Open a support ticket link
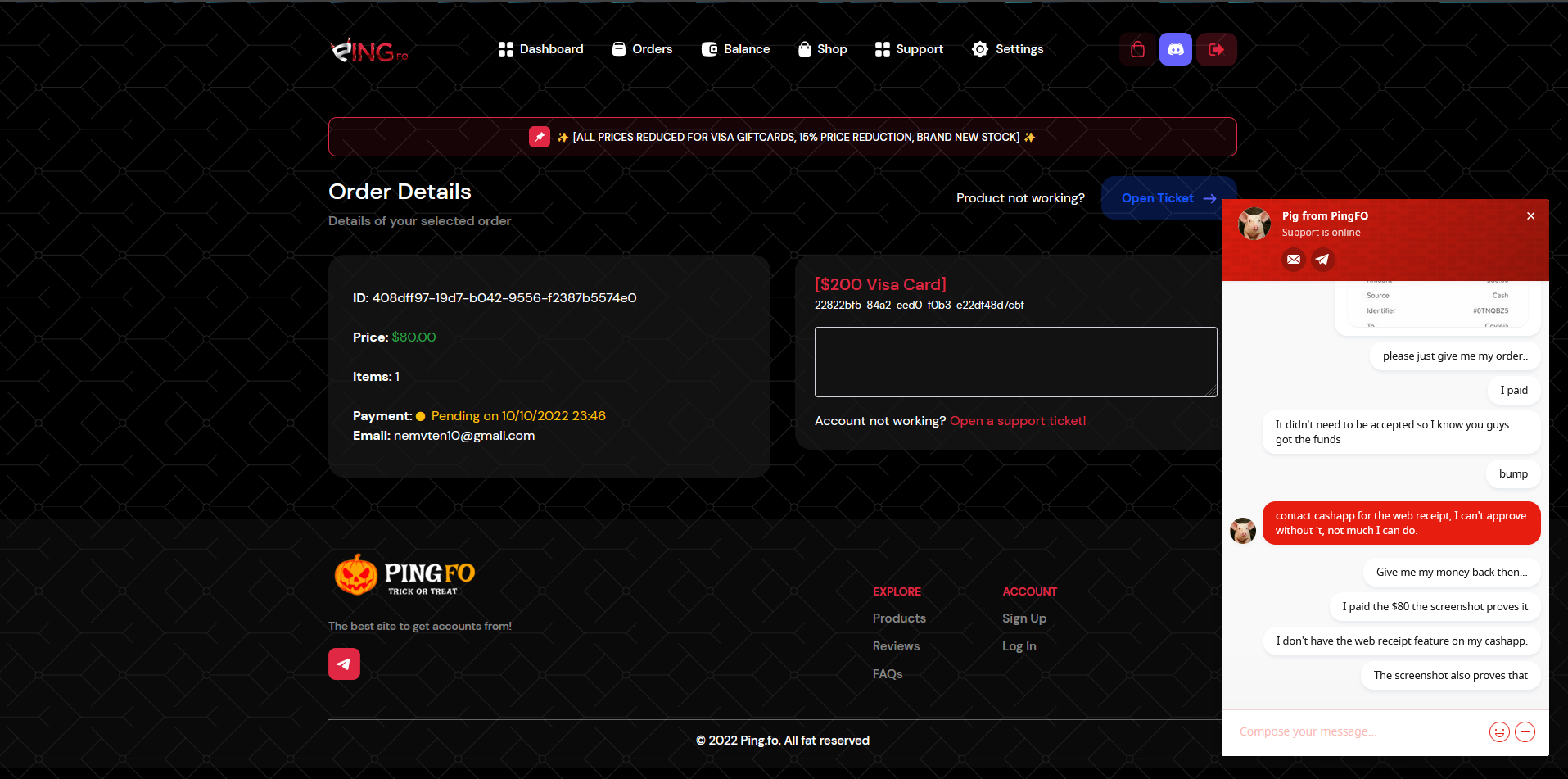This screenshot has height=779, width=1568. pyautogui.click(x=1018, y=421)
